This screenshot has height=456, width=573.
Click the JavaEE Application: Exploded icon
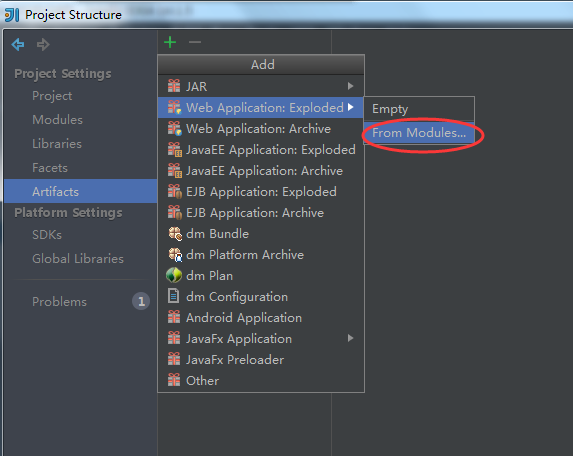pyautogui.click(x=174, y=149)
